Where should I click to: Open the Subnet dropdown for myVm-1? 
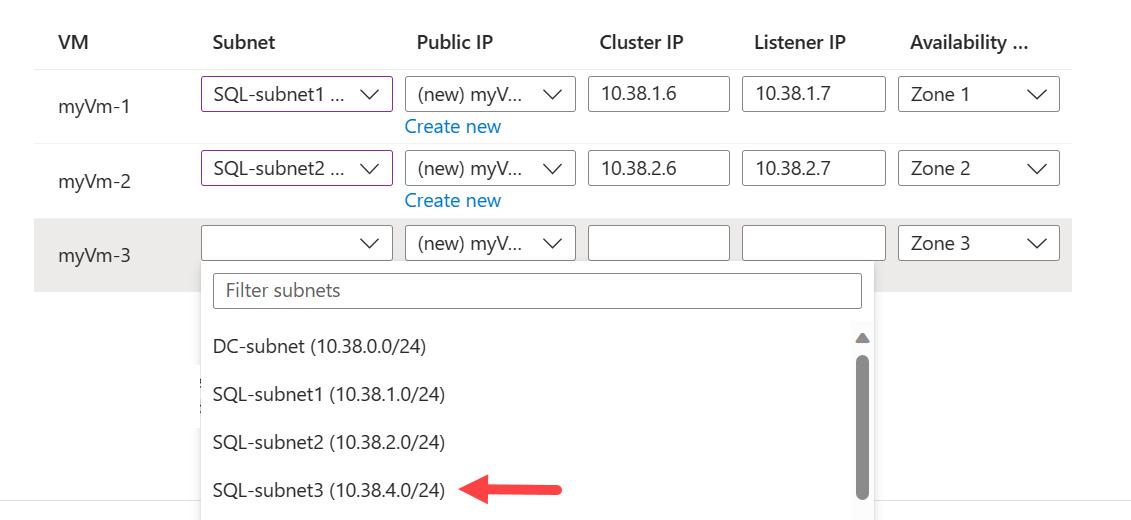pos(296,94)
